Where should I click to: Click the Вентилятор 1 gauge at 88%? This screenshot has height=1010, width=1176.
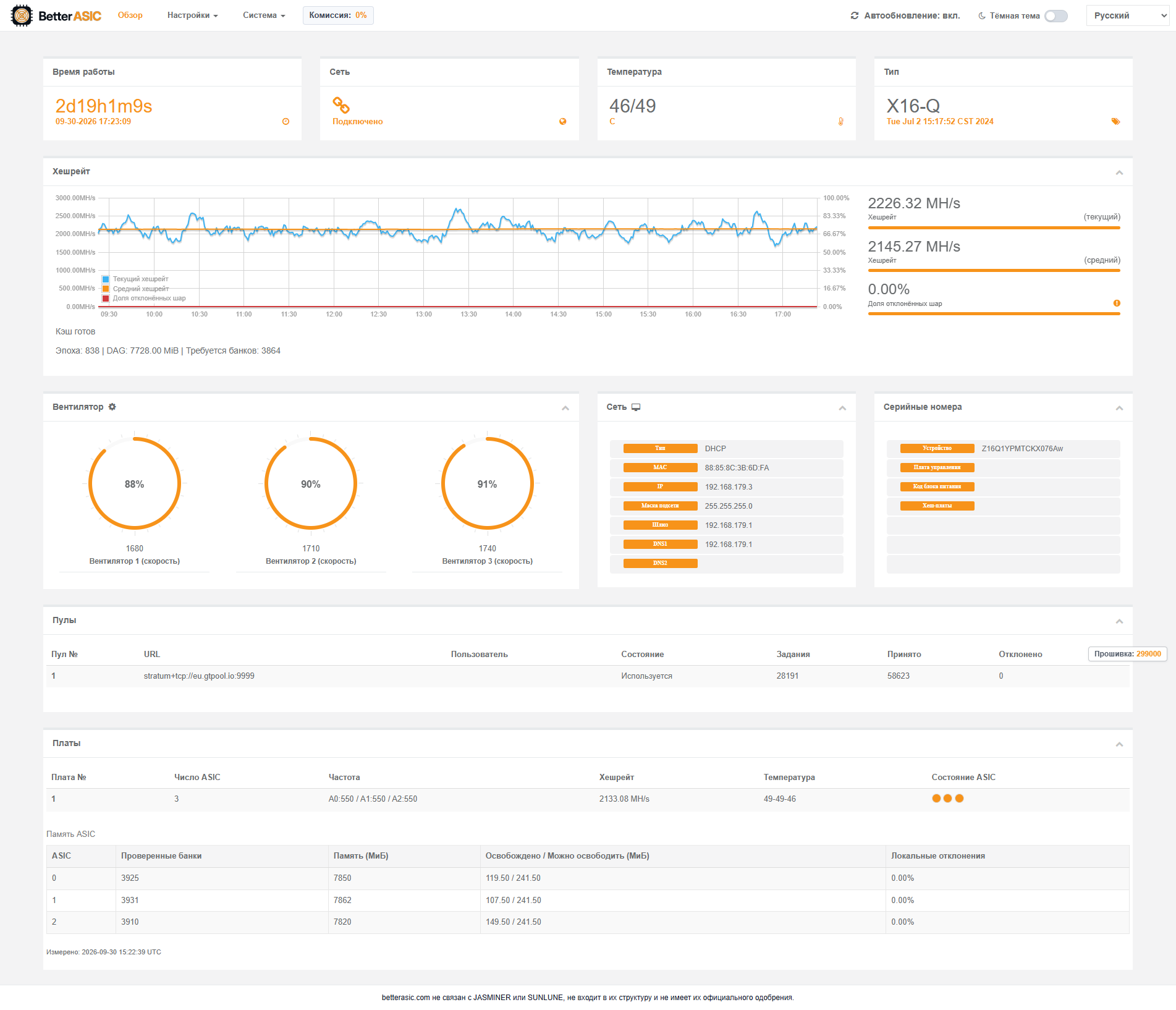click(x=135, y=484)
